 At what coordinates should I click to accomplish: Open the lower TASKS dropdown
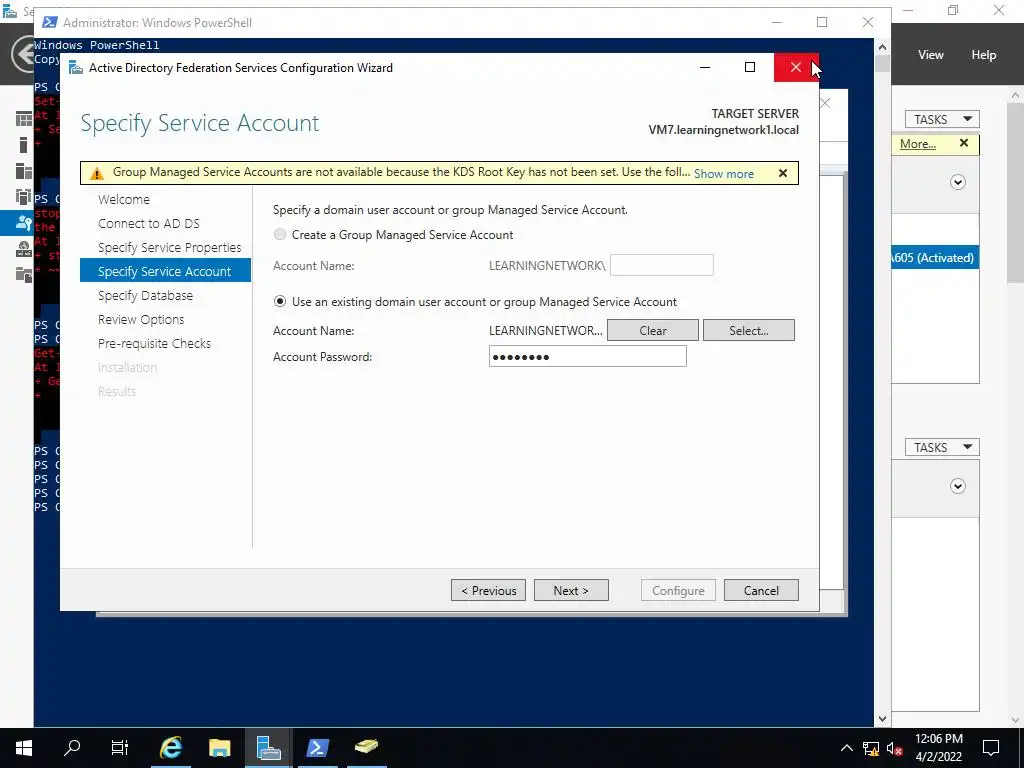942,447
